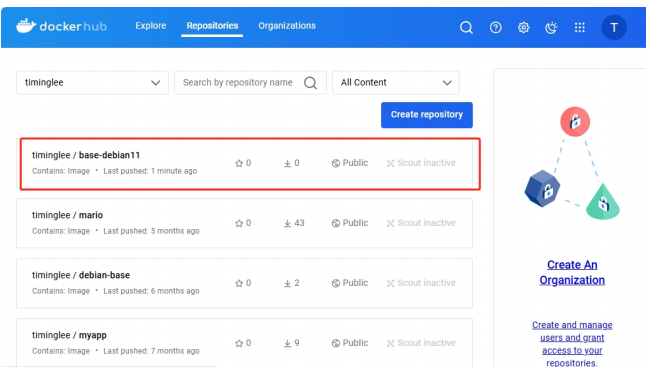Open the apps grid icon
The image size is (648, 372).
pyautogui.click(x=580, y=27)
